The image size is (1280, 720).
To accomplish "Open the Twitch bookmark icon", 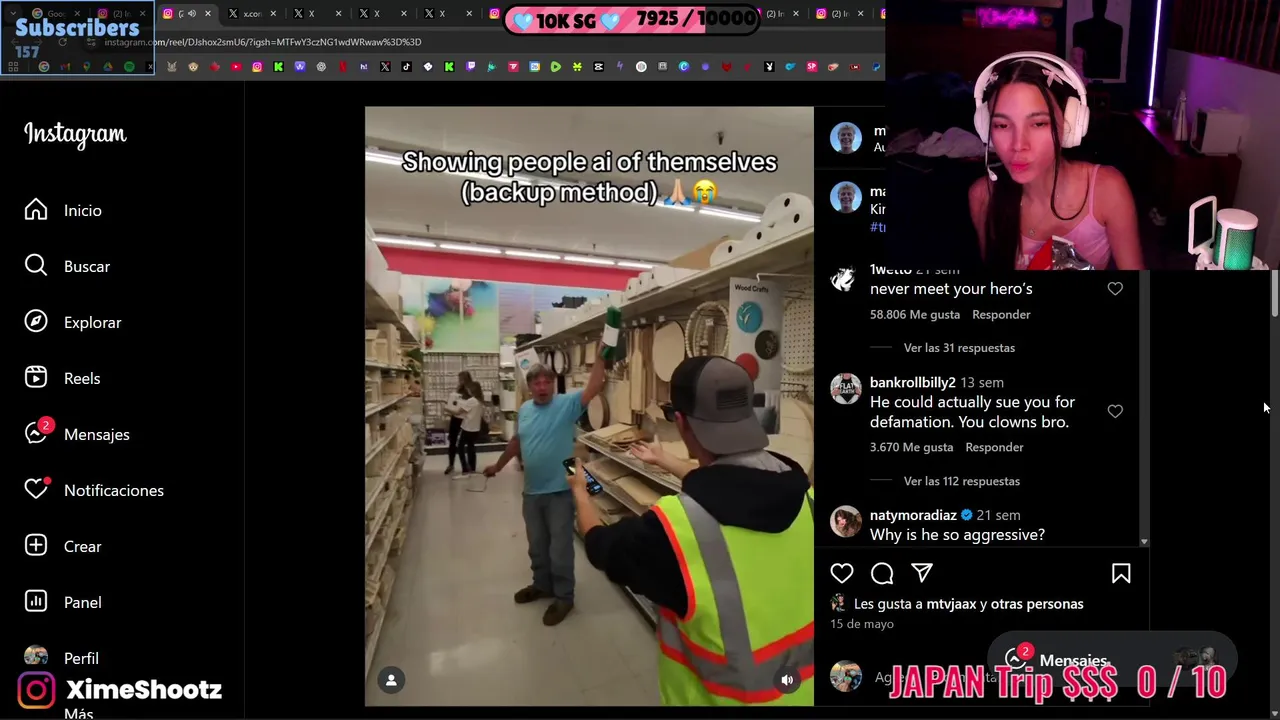I will click(x=470, y=67).
